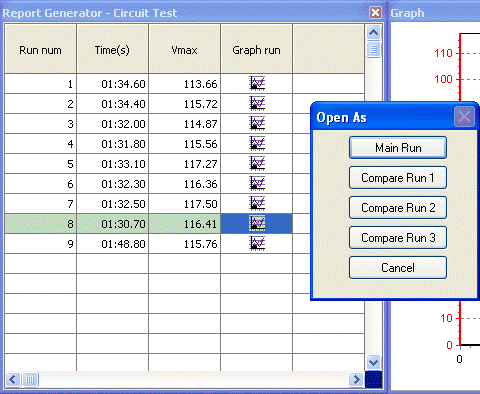
Task: Select Vmax value 116.36
Action: [x=184, y=184]
